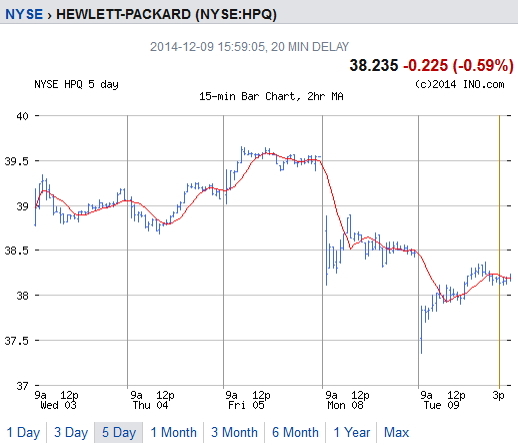Click the Tue 09 date label
The height and width of the screenshot is (445, 518).
(441, 405)
